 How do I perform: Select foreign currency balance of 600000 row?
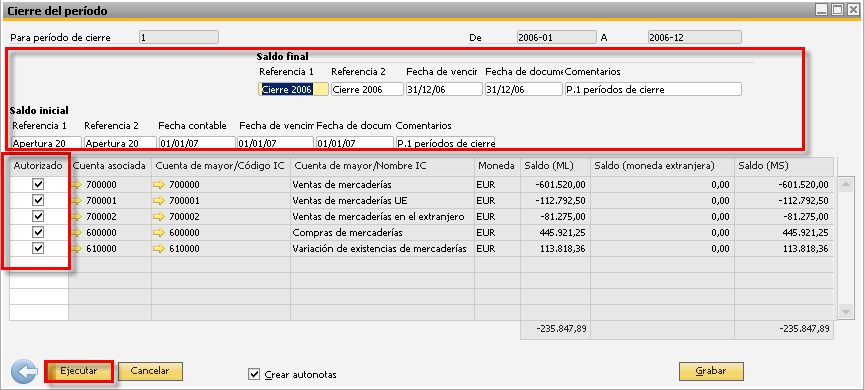click(x=663, y=233)
